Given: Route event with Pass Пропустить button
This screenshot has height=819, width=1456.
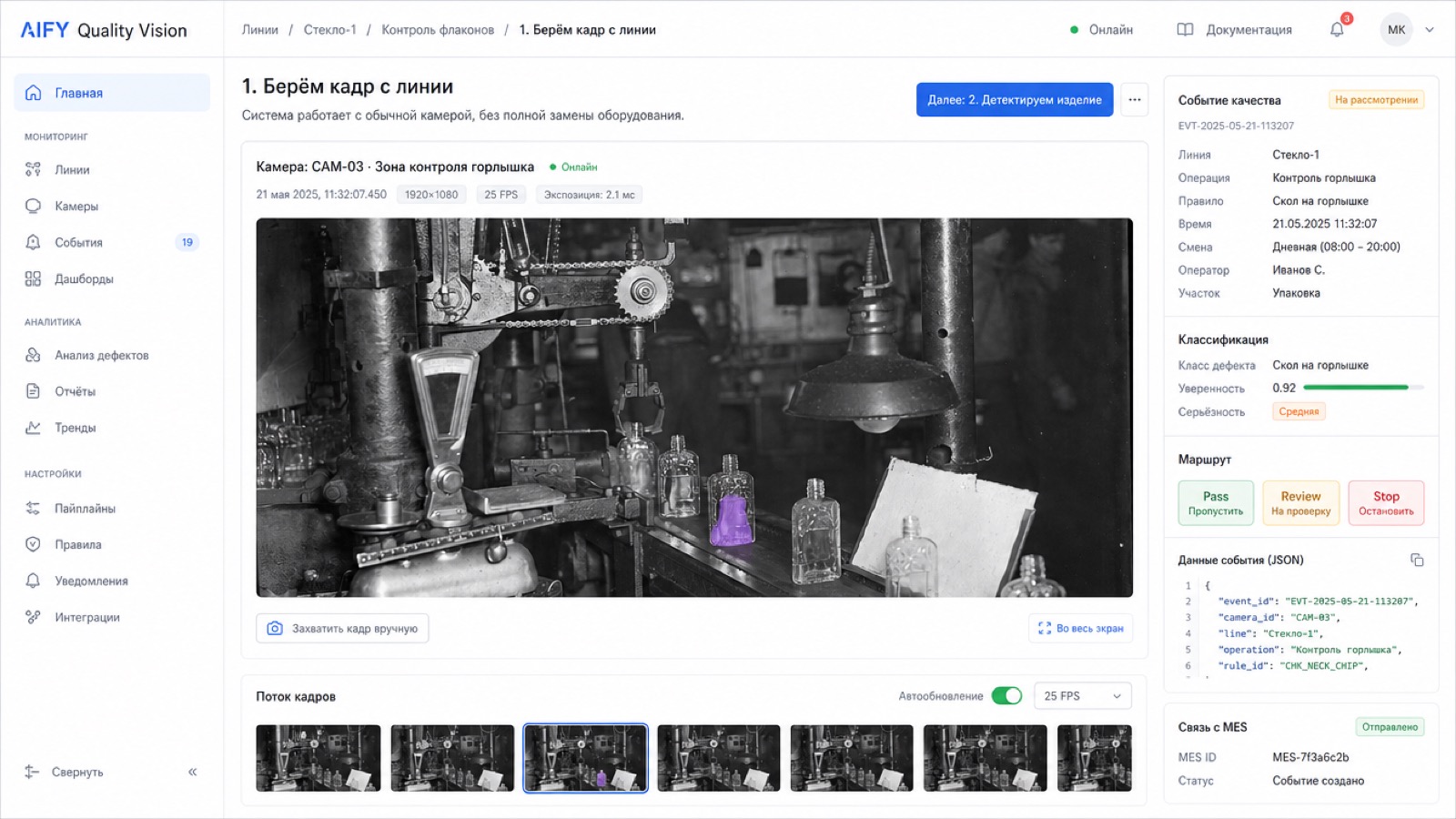Looking at the screenshot, I should [1216, 503].
